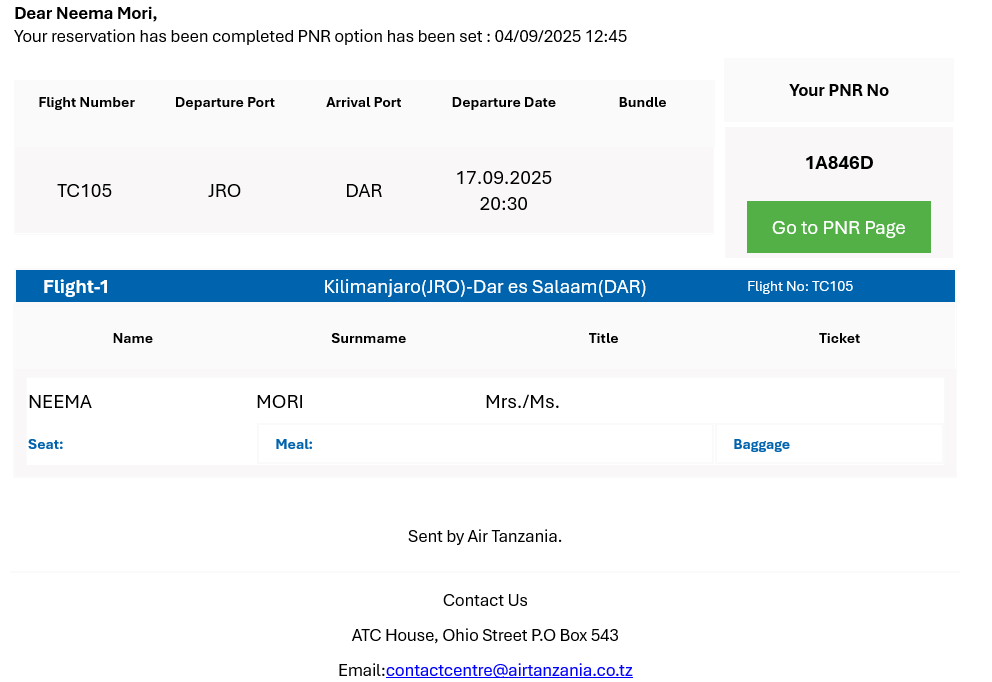
Task: Open the contactcentre@airtanzania.co.tz email link
Action: click(509, 670)
